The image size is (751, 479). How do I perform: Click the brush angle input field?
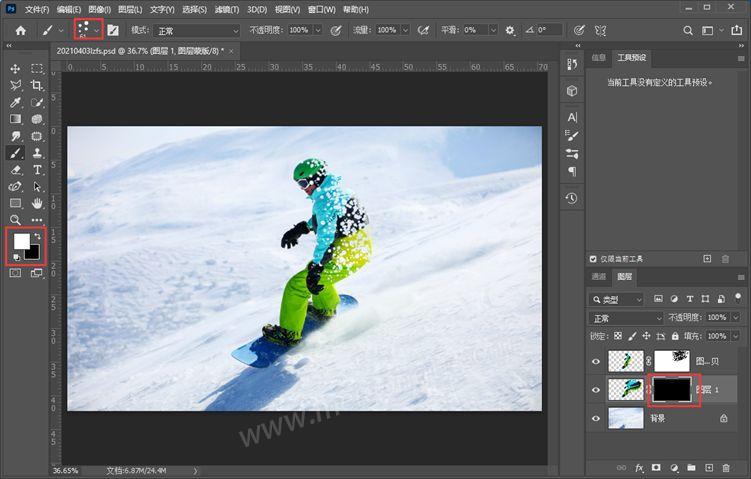coord(548,30)
